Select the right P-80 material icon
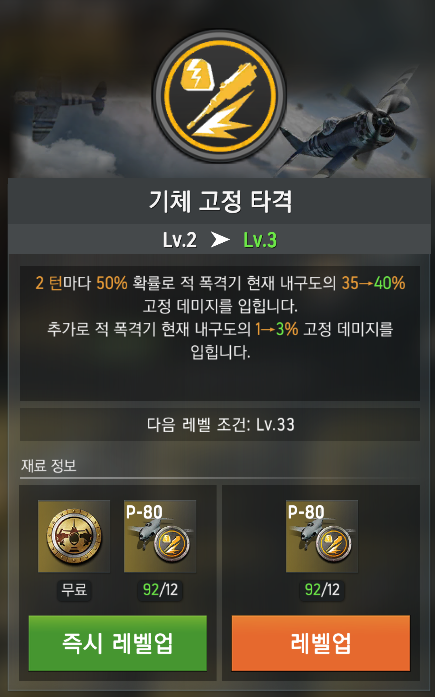This screenshot has height=697, width=435. click(322, 536)
